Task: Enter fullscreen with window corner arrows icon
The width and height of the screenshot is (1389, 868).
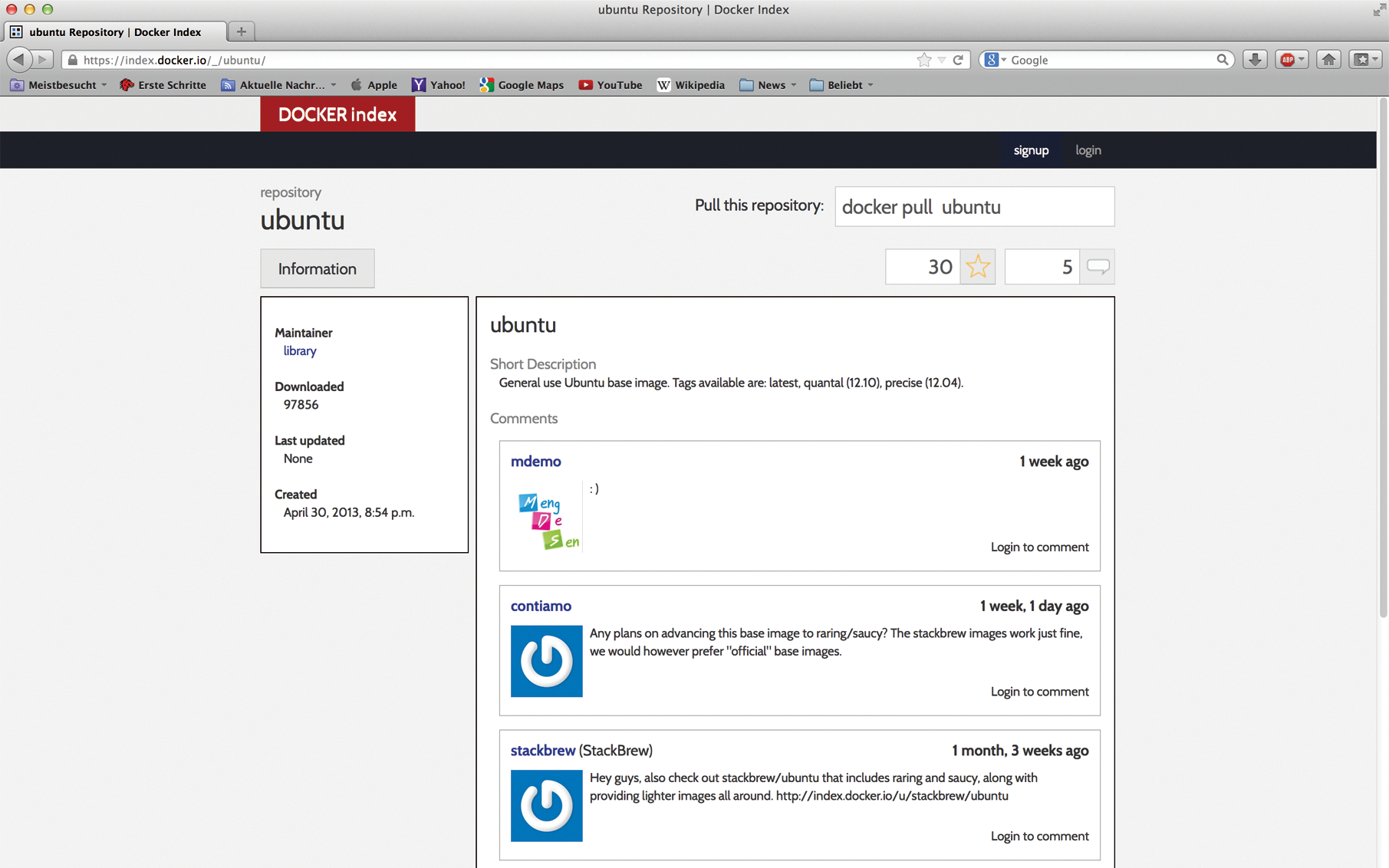Action: 1379,9
